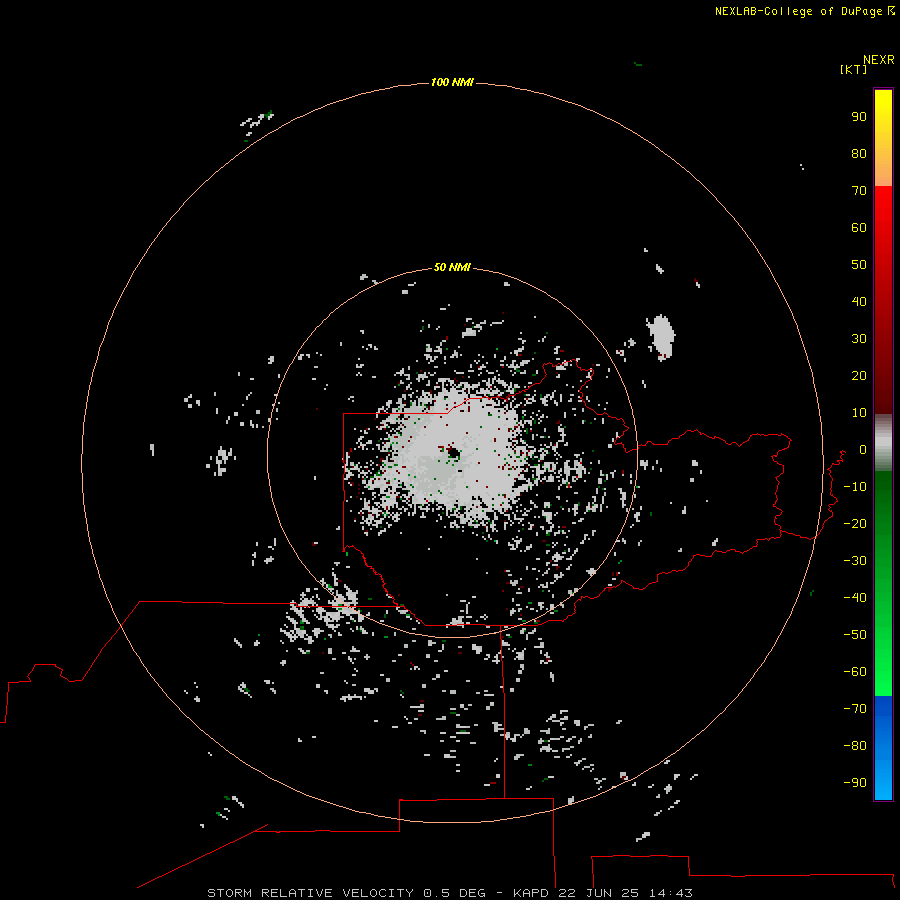
Task: Click the -90 value on the velocity scale
Action: (855, 783)
